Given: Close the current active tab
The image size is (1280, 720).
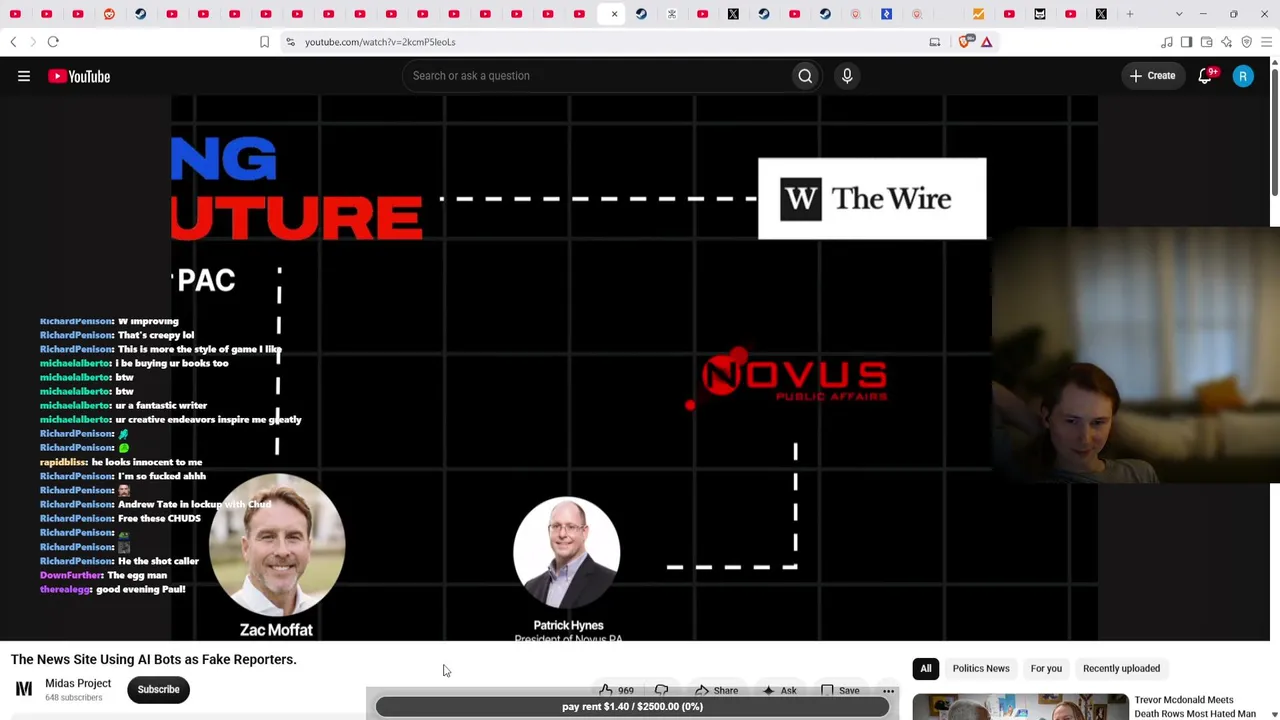Looking at the screenshot, I should point(614,14).
